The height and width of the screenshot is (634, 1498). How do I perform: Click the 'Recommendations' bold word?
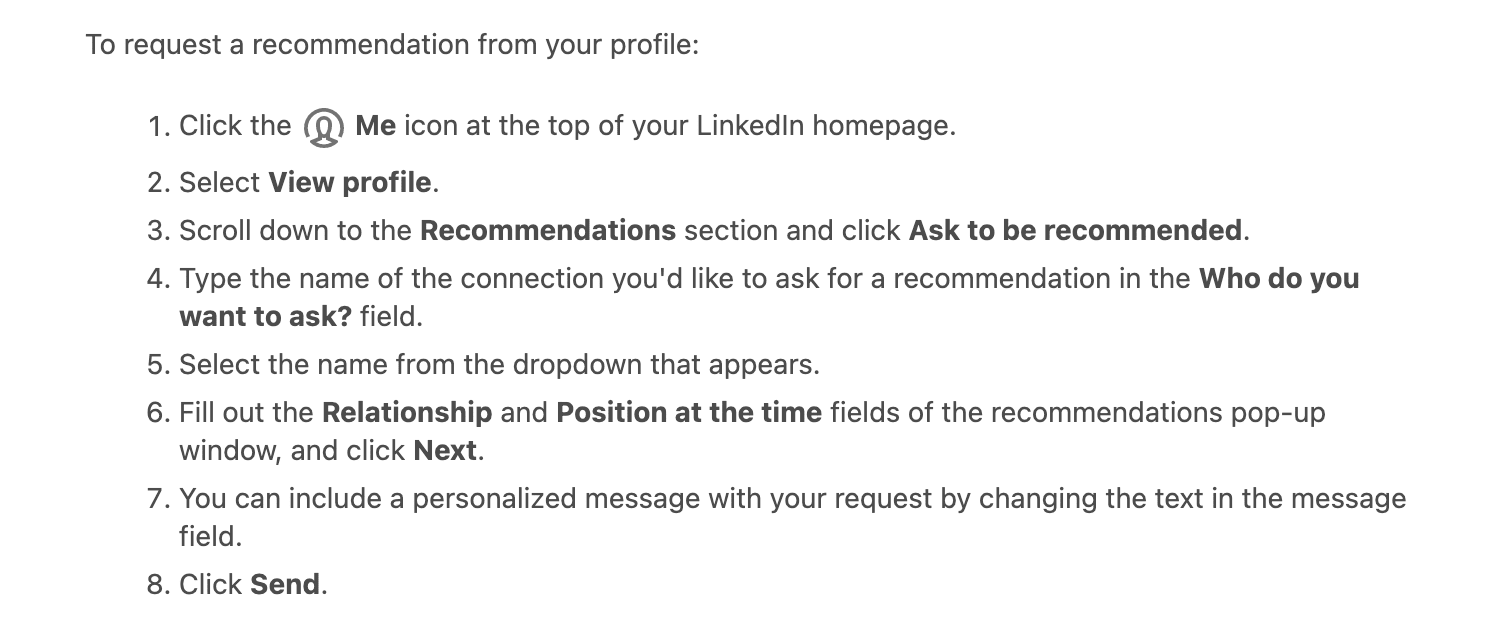point(548,230)
